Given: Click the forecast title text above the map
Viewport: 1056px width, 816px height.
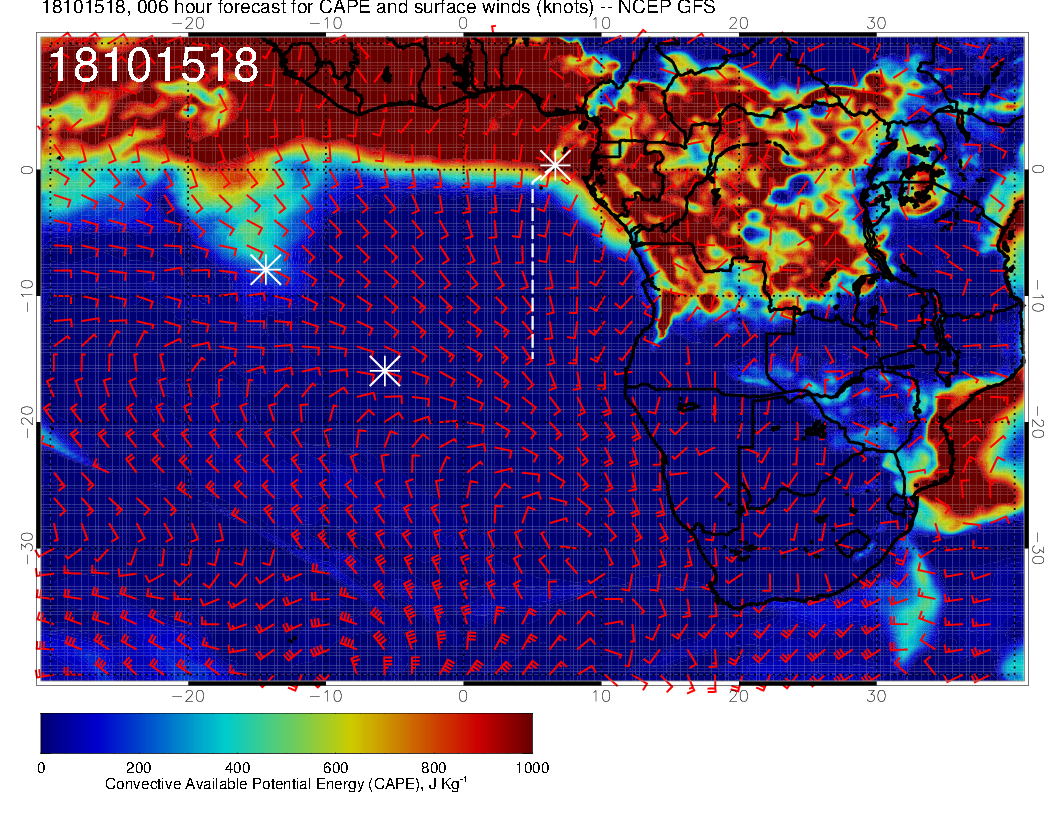Looking at the screenshot, I should coord(378,7).
